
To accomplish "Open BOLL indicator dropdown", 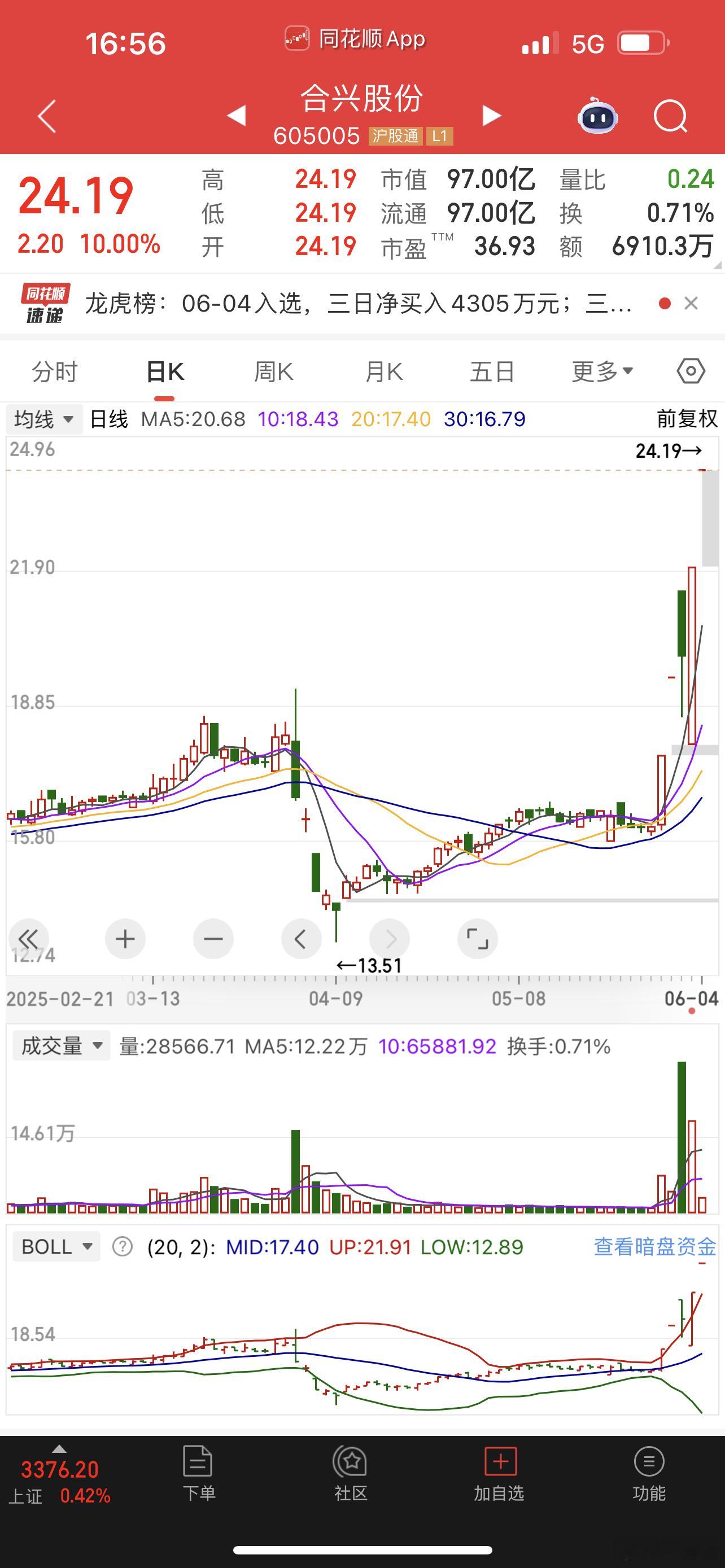I will pos(56,1247).
